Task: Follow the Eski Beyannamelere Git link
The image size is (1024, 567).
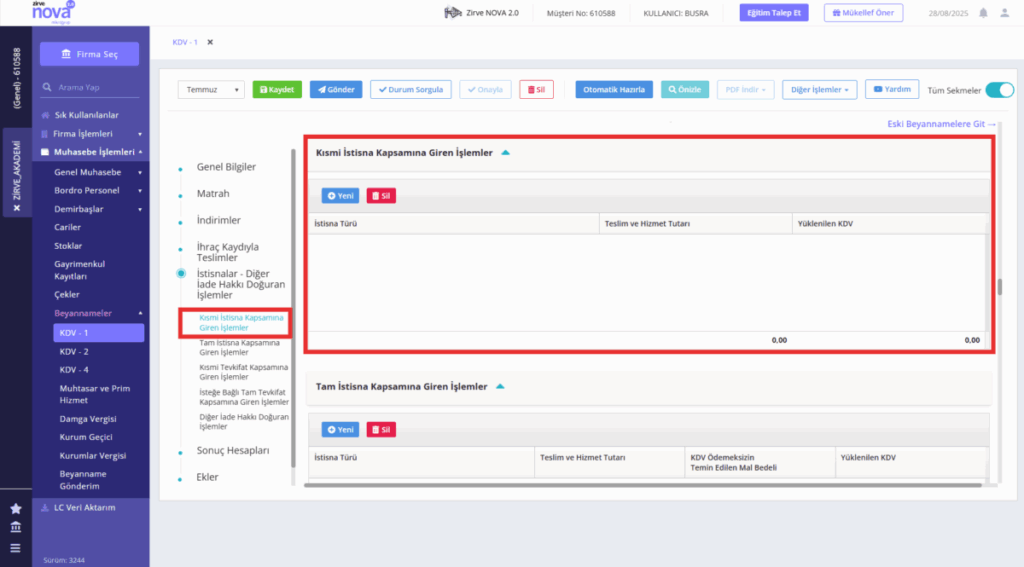Action: (941, 123)
